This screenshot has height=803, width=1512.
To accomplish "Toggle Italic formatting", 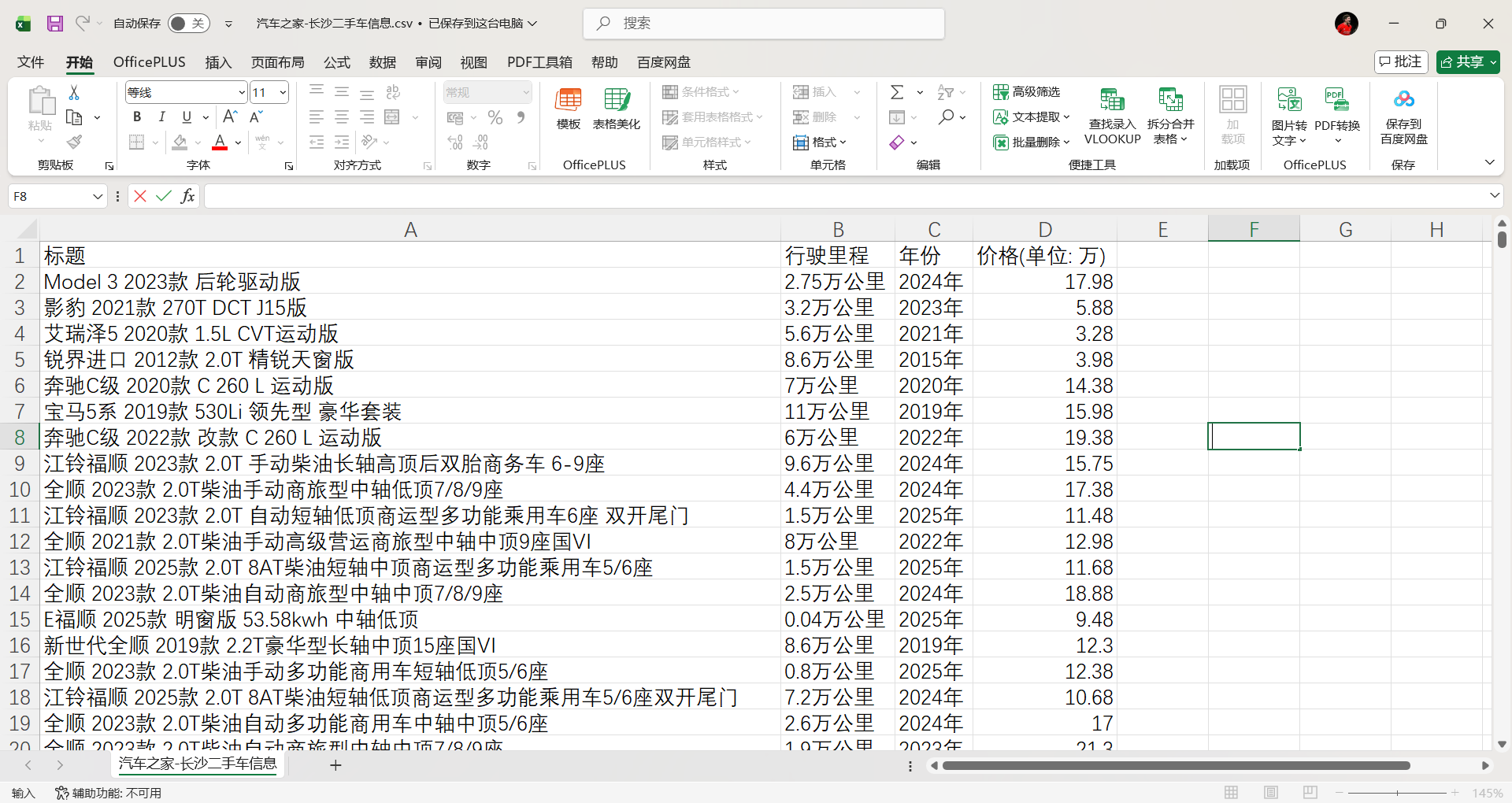I will [x=161, y=117].
